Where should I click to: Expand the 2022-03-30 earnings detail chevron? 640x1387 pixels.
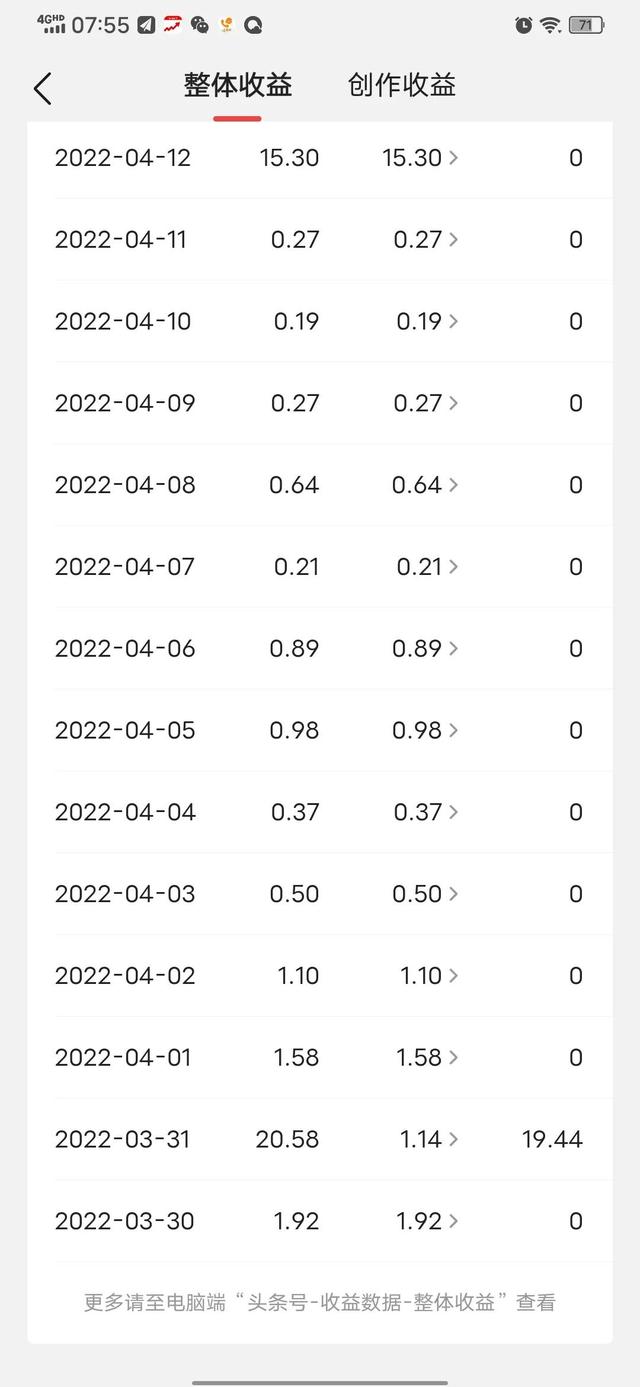(x=454, y=1221)
